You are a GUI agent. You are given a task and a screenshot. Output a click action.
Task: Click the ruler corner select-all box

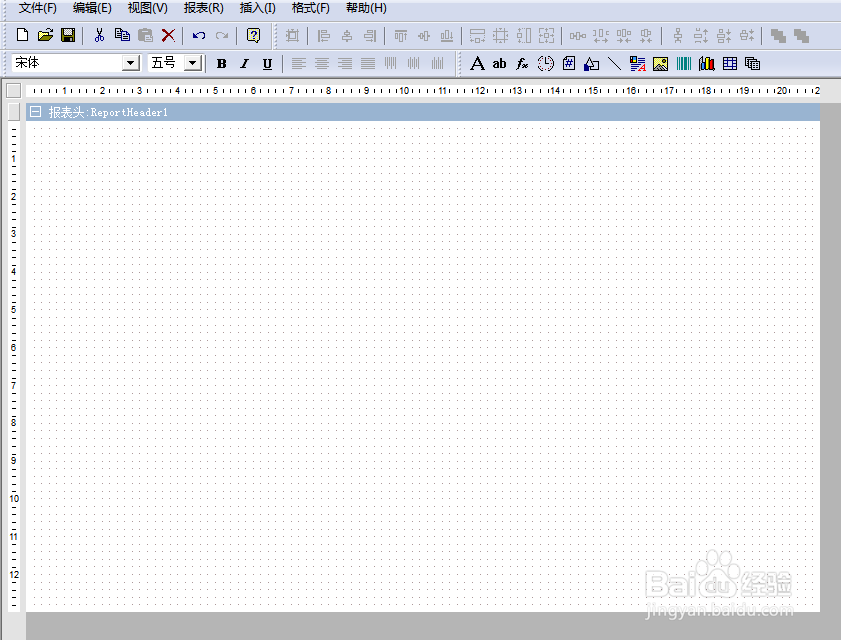(13, 91)
